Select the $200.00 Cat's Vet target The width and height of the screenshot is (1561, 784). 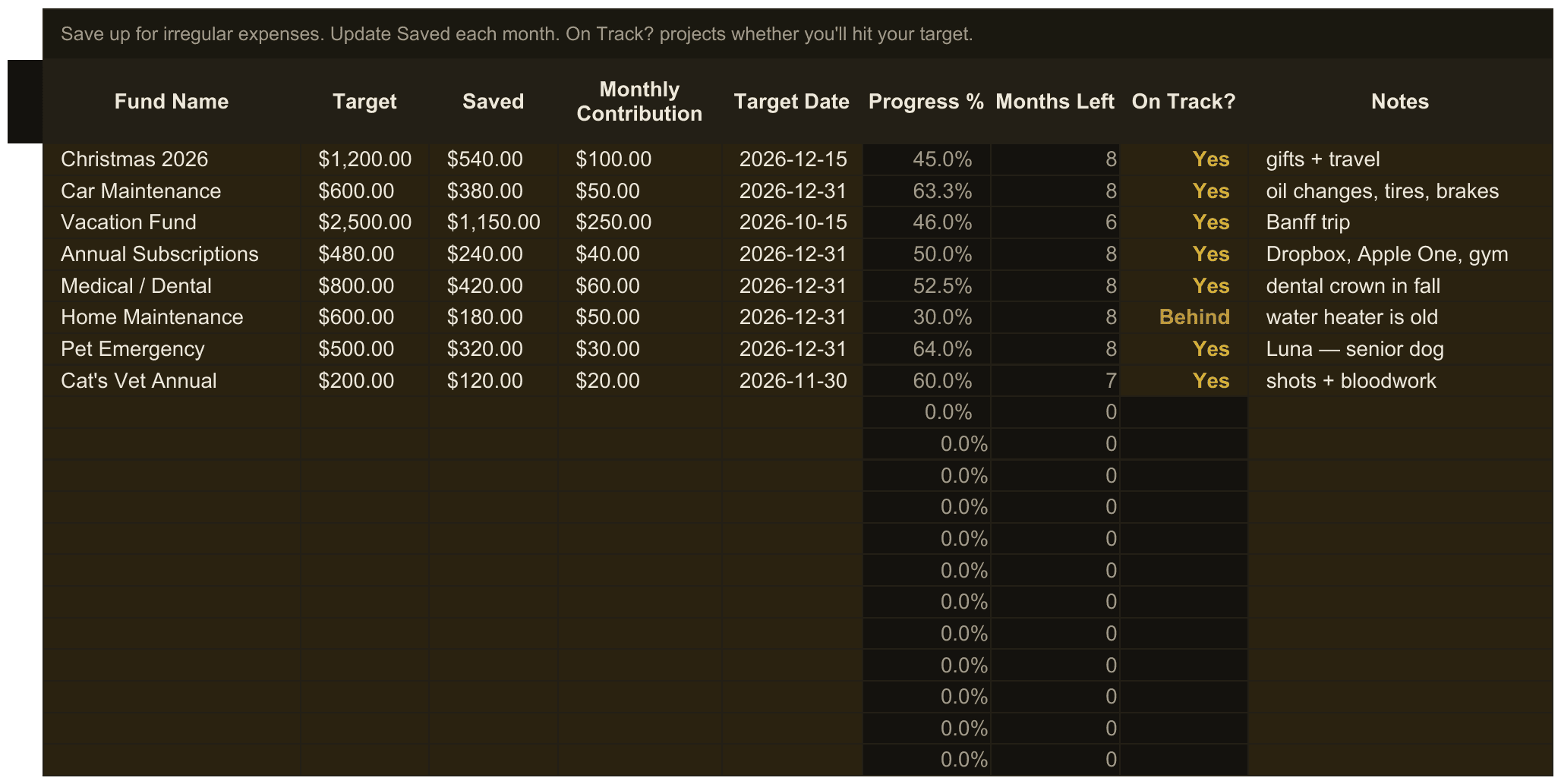coord(364,381)
